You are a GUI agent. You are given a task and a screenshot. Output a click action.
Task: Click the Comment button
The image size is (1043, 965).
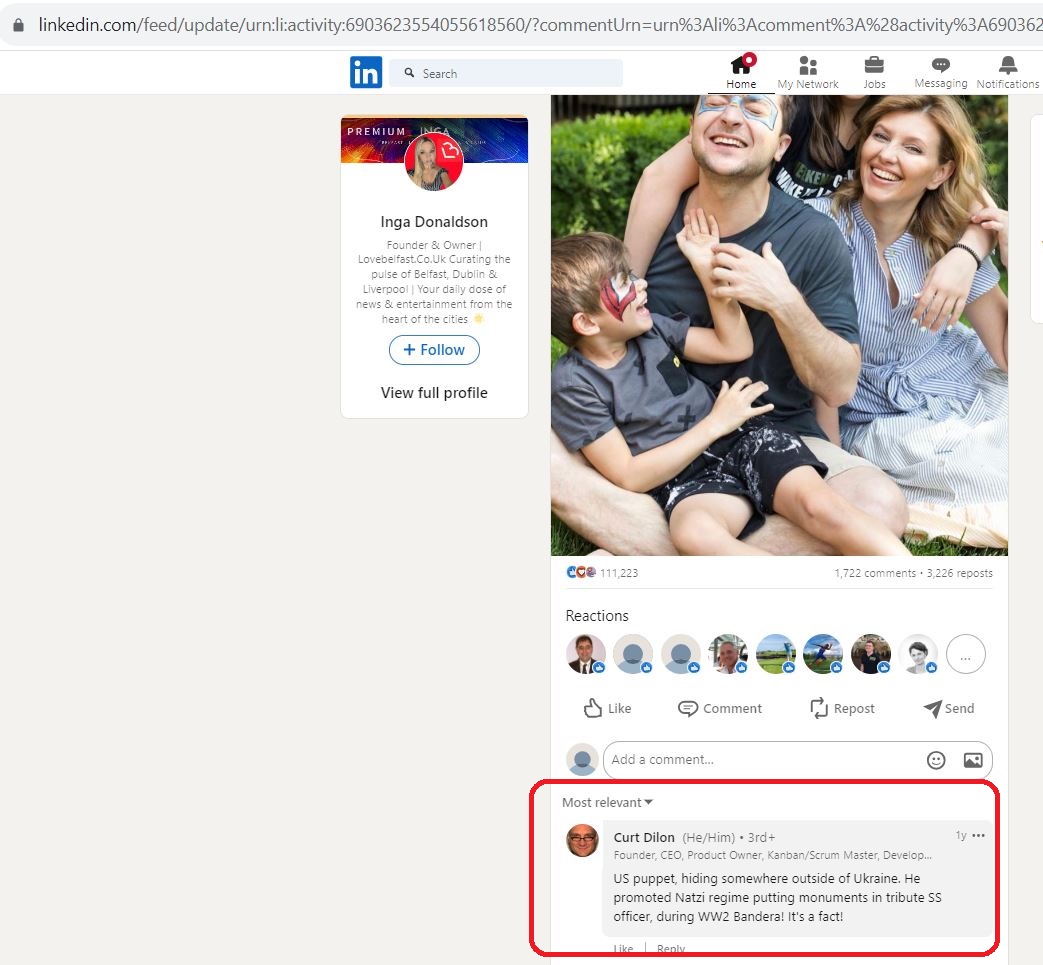(x=720, y=708)
